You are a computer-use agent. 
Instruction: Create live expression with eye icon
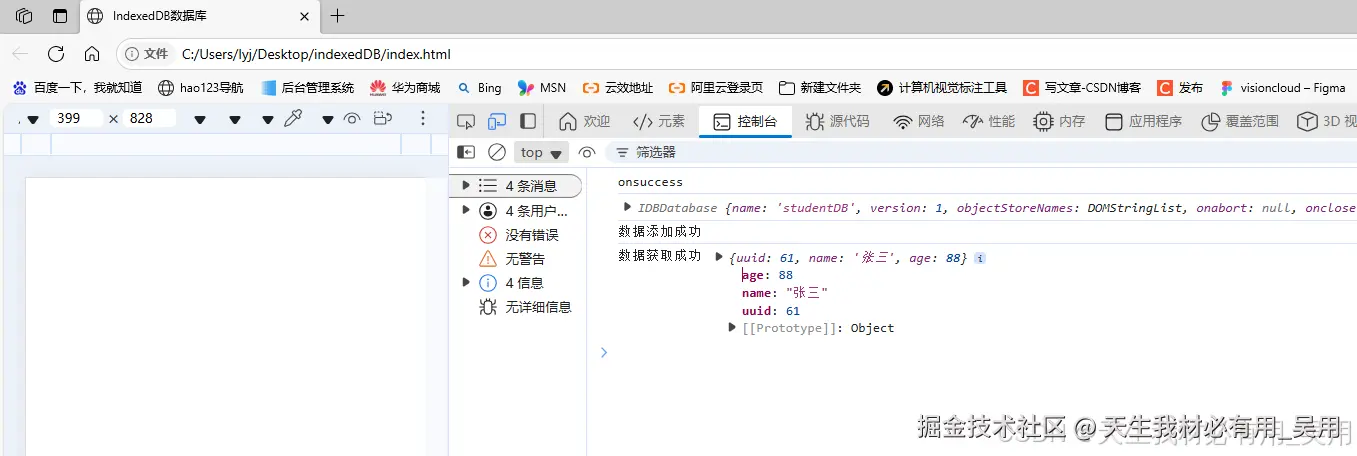587,152
